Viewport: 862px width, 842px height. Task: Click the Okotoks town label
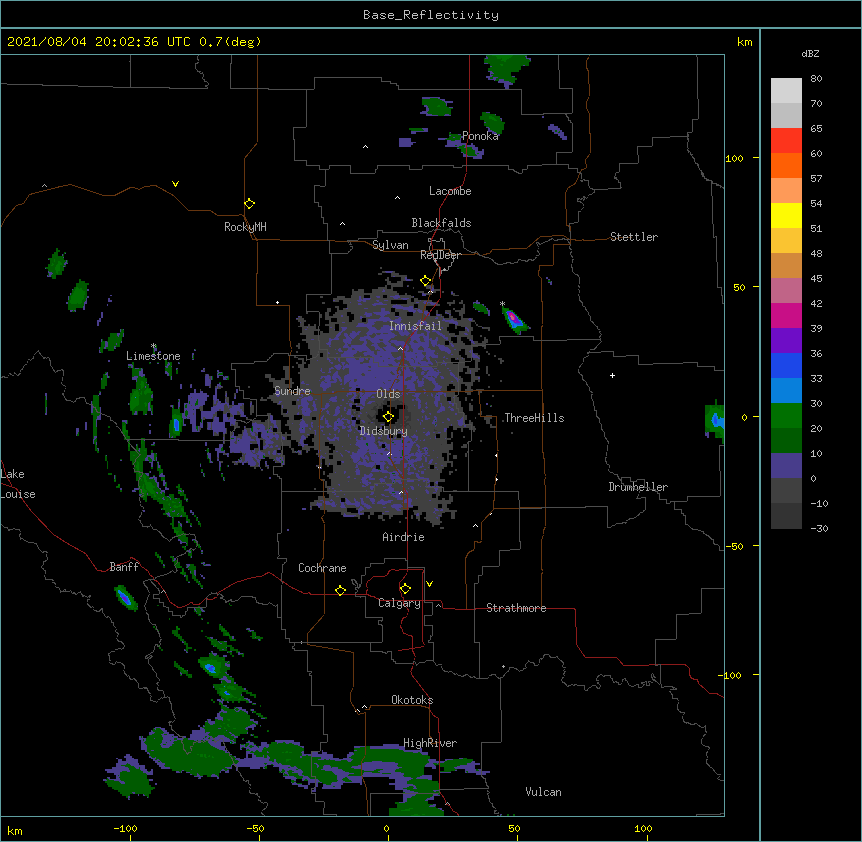412,700
